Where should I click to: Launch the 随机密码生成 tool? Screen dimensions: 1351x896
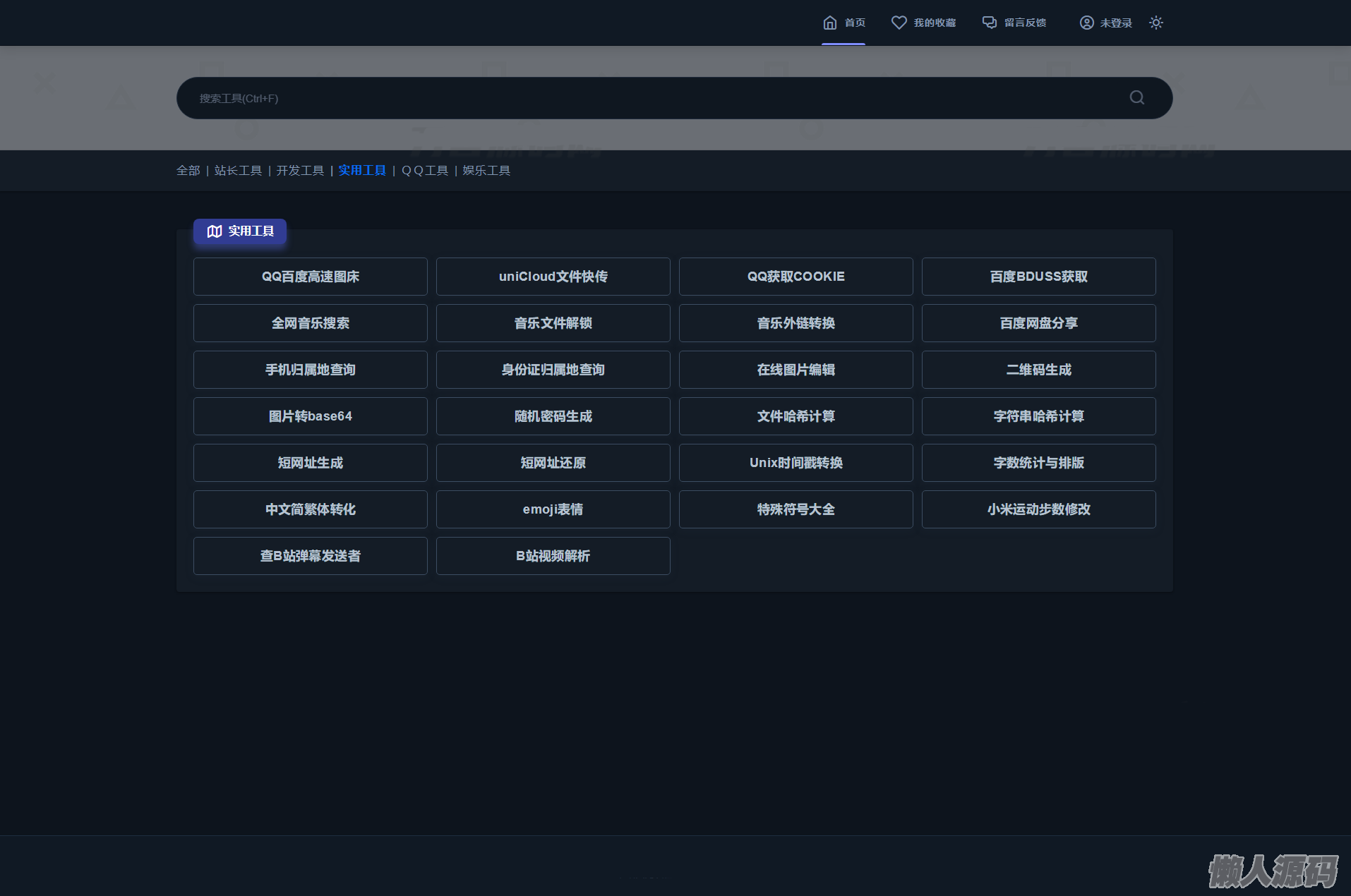click(553, 416)
